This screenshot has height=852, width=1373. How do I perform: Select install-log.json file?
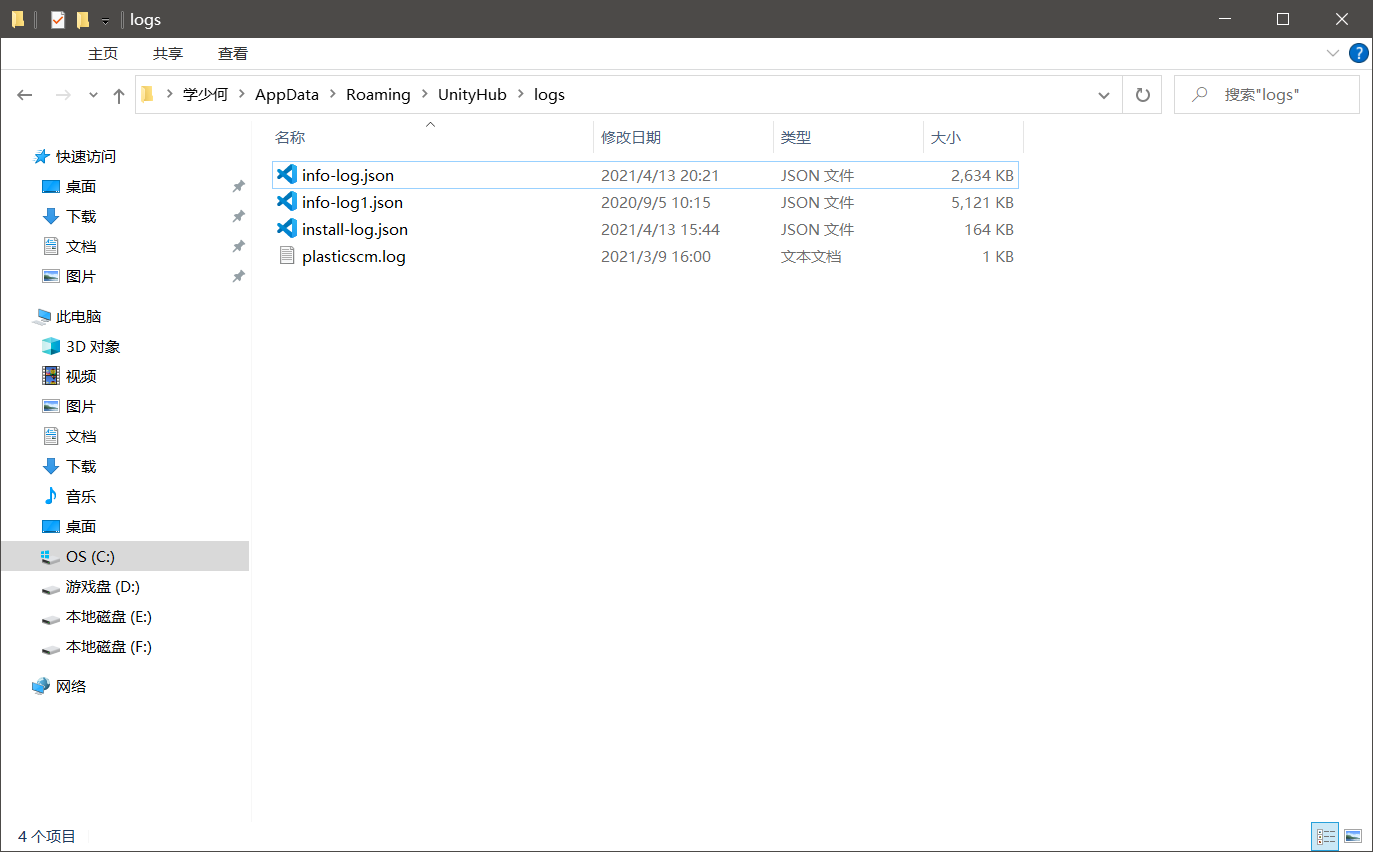coord(645,229)
